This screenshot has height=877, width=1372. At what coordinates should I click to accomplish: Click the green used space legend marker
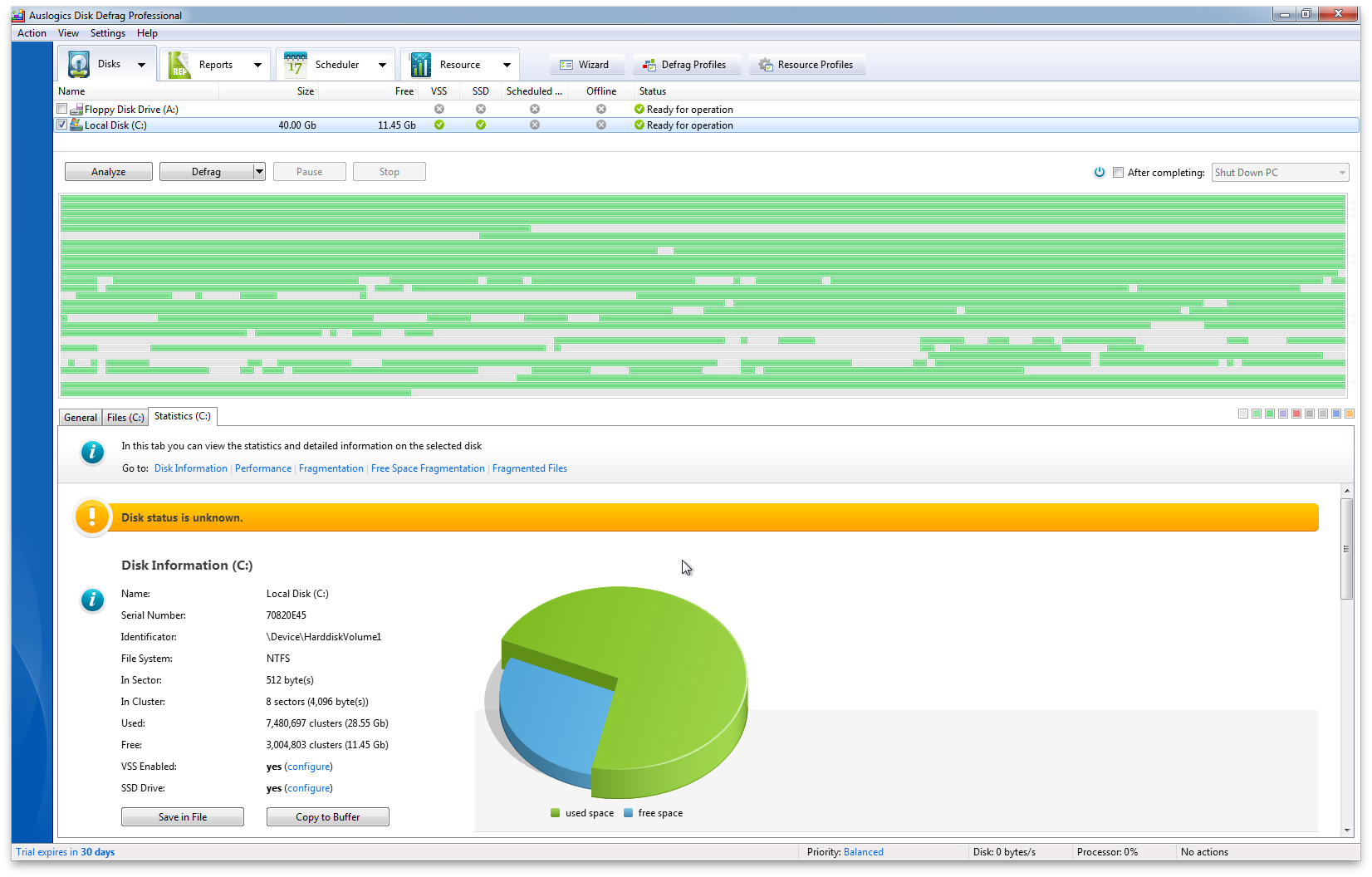[555, 813]
